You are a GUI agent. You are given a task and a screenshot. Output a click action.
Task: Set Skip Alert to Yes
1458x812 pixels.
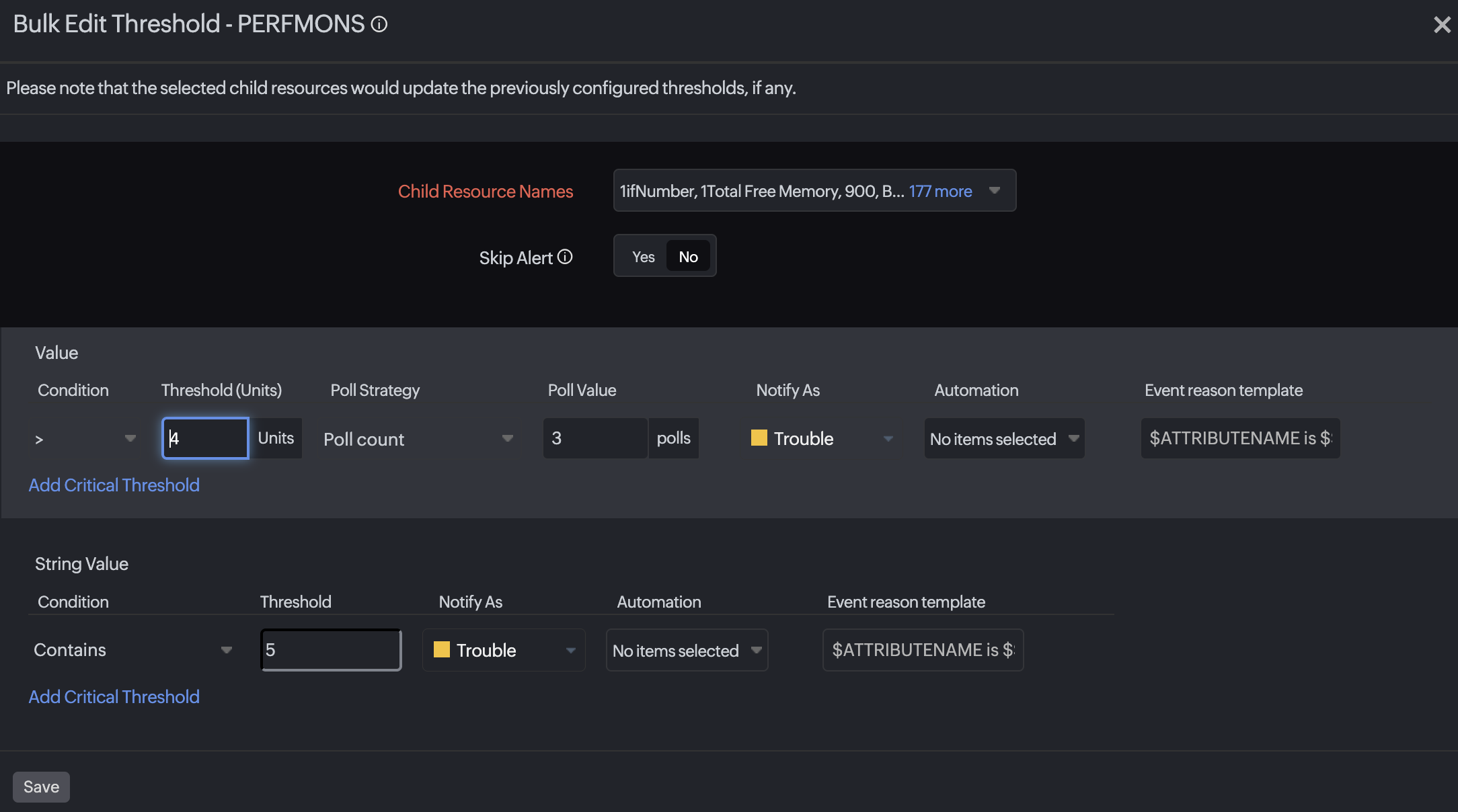coord(642,256)
